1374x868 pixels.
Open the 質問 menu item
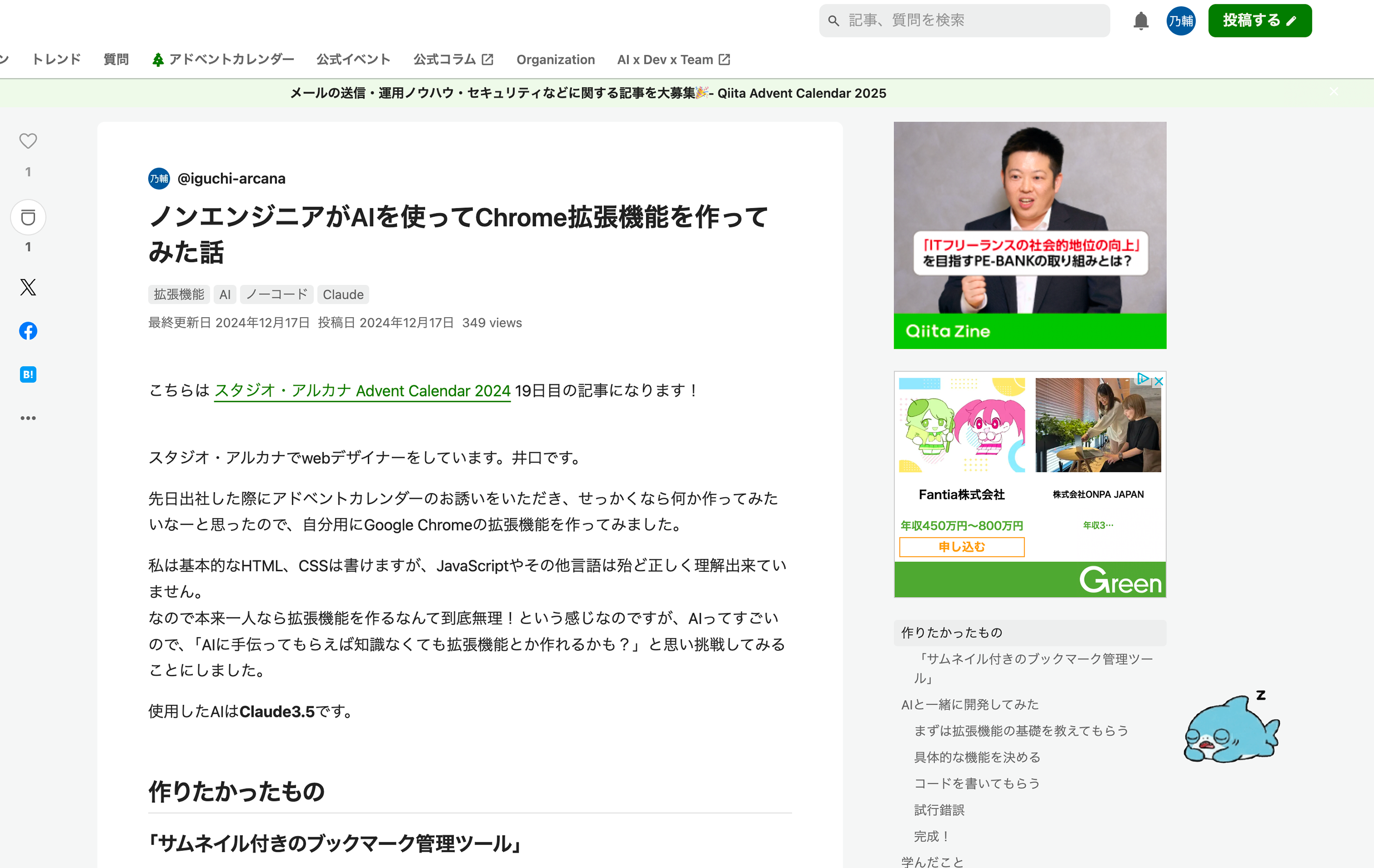(116, 59)
